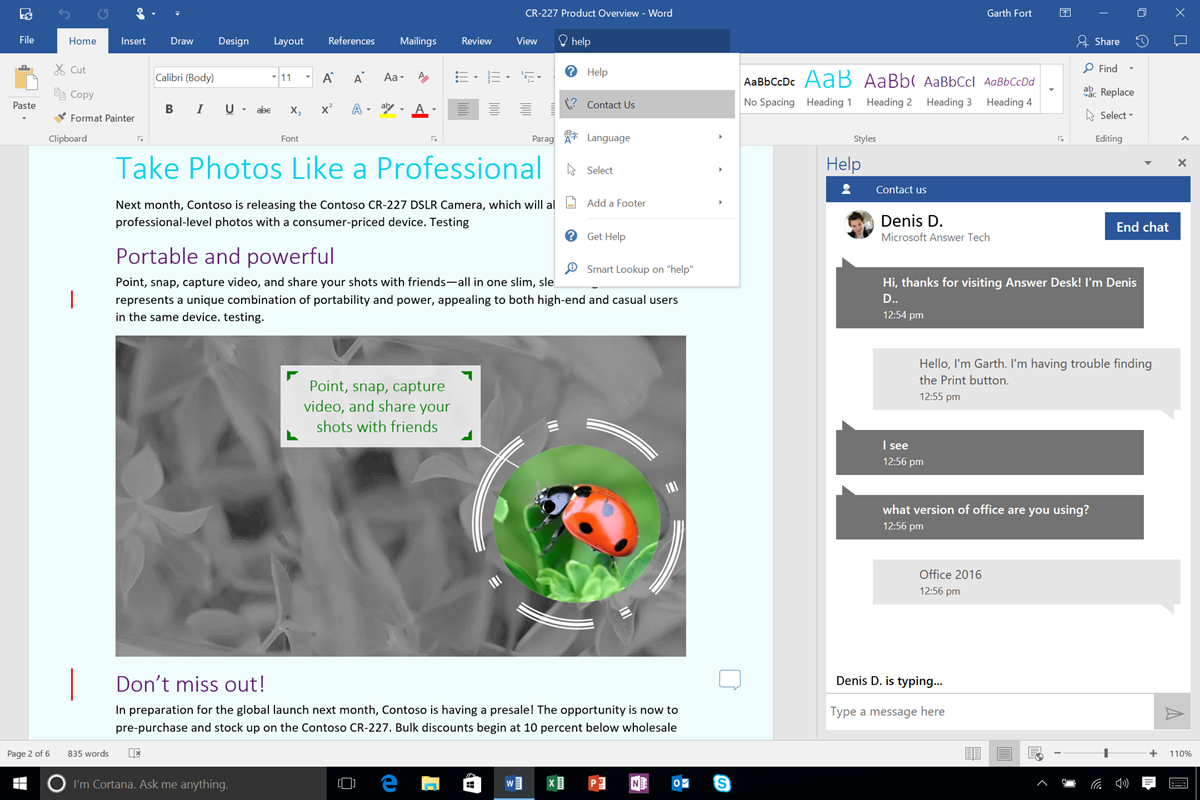Viewport: 1200px width, 800px height.
Task: Apply Strikethrough formatting
Action: tap(266, 108)
